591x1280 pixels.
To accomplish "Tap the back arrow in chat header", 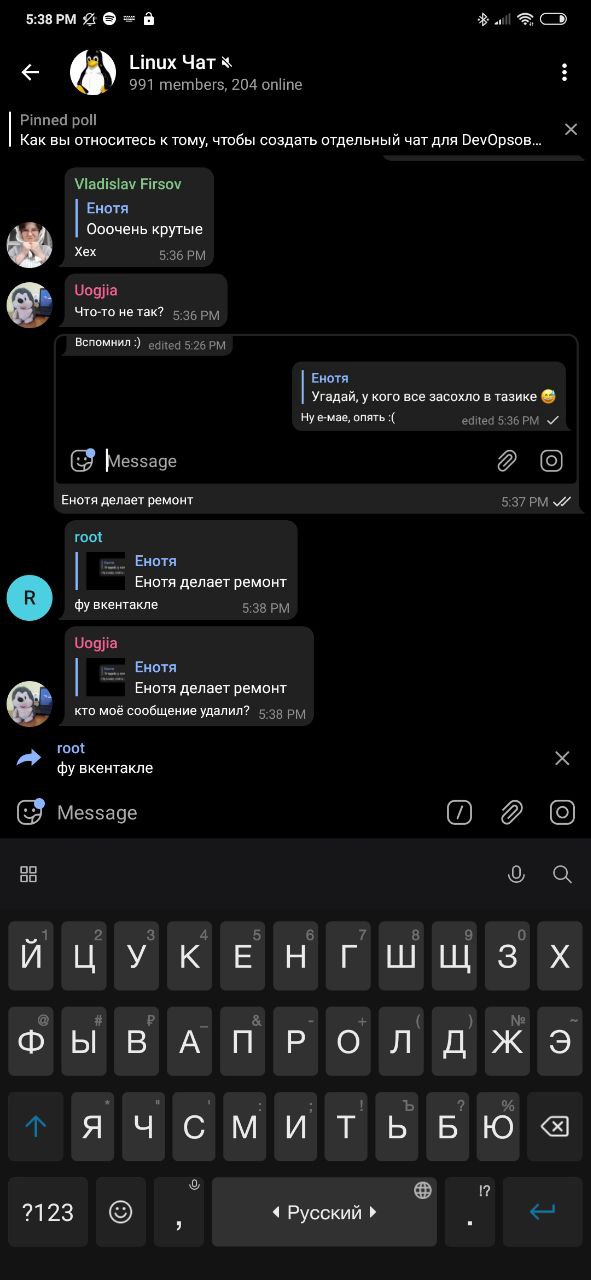I will pos(30,72).
